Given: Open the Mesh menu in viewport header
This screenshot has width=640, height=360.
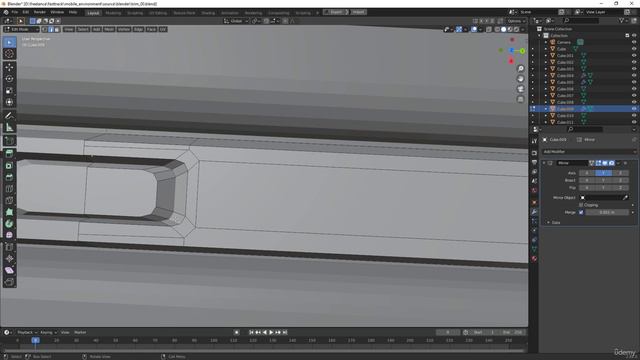Looking at the screenshot, I should tap(109, 29).
